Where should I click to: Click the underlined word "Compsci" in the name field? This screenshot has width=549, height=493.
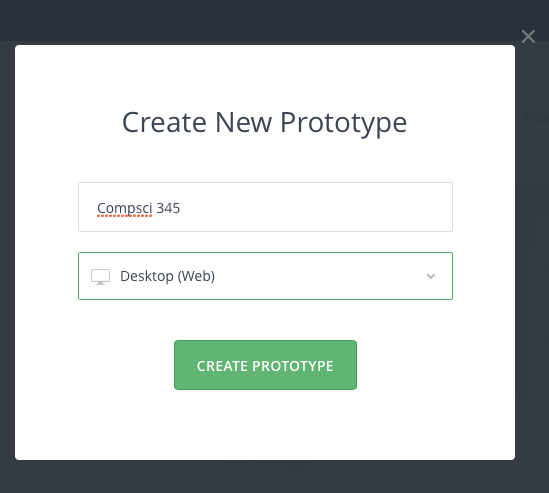[x=124, y=208]
